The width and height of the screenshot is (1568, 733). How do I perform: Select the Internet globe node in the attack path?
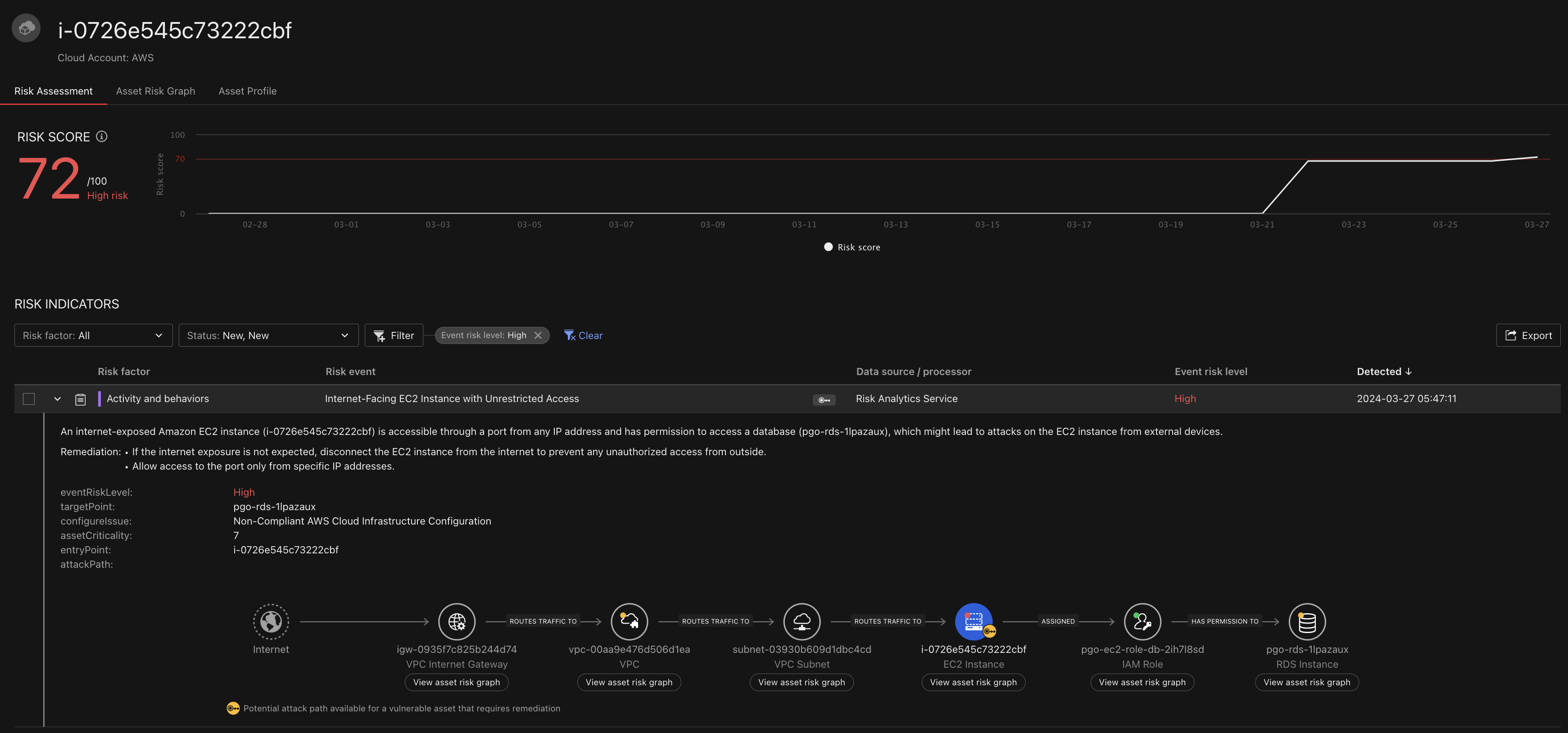click(x=271, y=622)
